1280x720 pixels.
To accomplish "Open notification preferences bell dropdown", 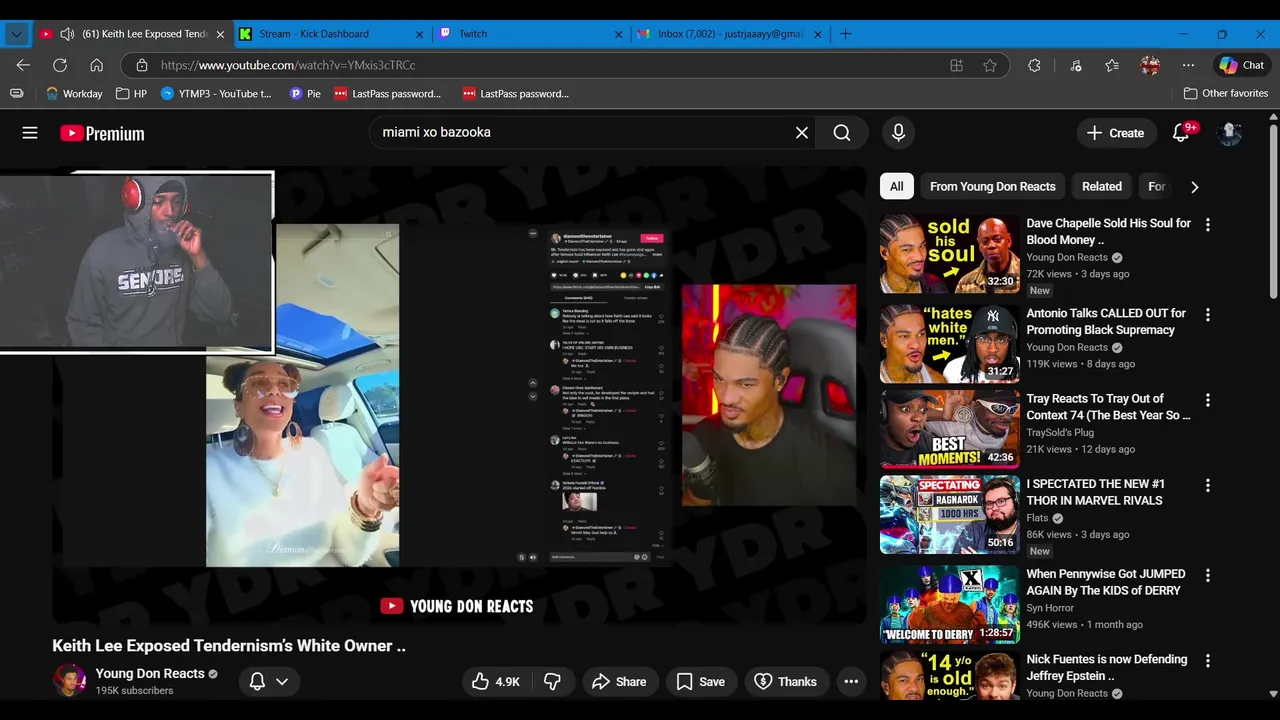I will pos(268,681).
